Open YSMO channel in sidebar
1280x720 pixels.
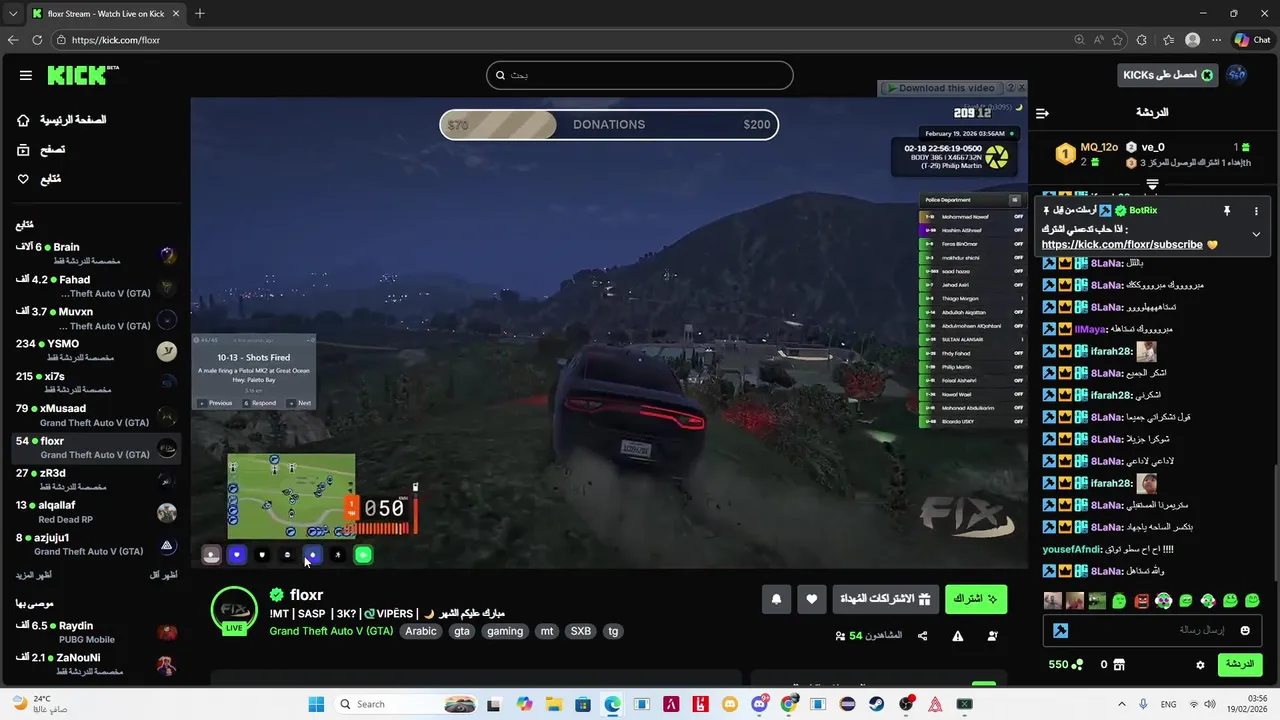tap(96, 351)
